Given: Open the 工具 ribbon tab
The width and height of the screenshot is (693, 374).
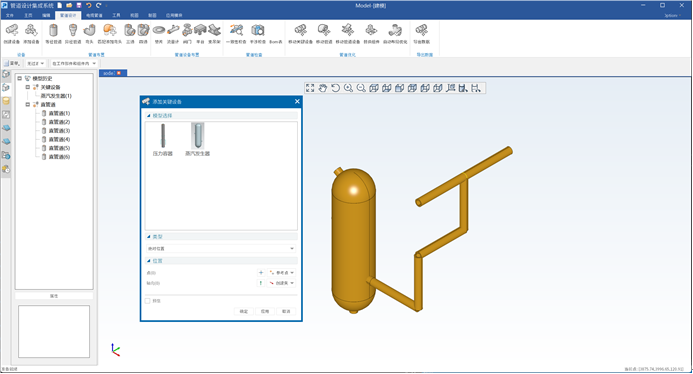Looking at the screenshot, I should pyautogui.click(x=116, y=15).
